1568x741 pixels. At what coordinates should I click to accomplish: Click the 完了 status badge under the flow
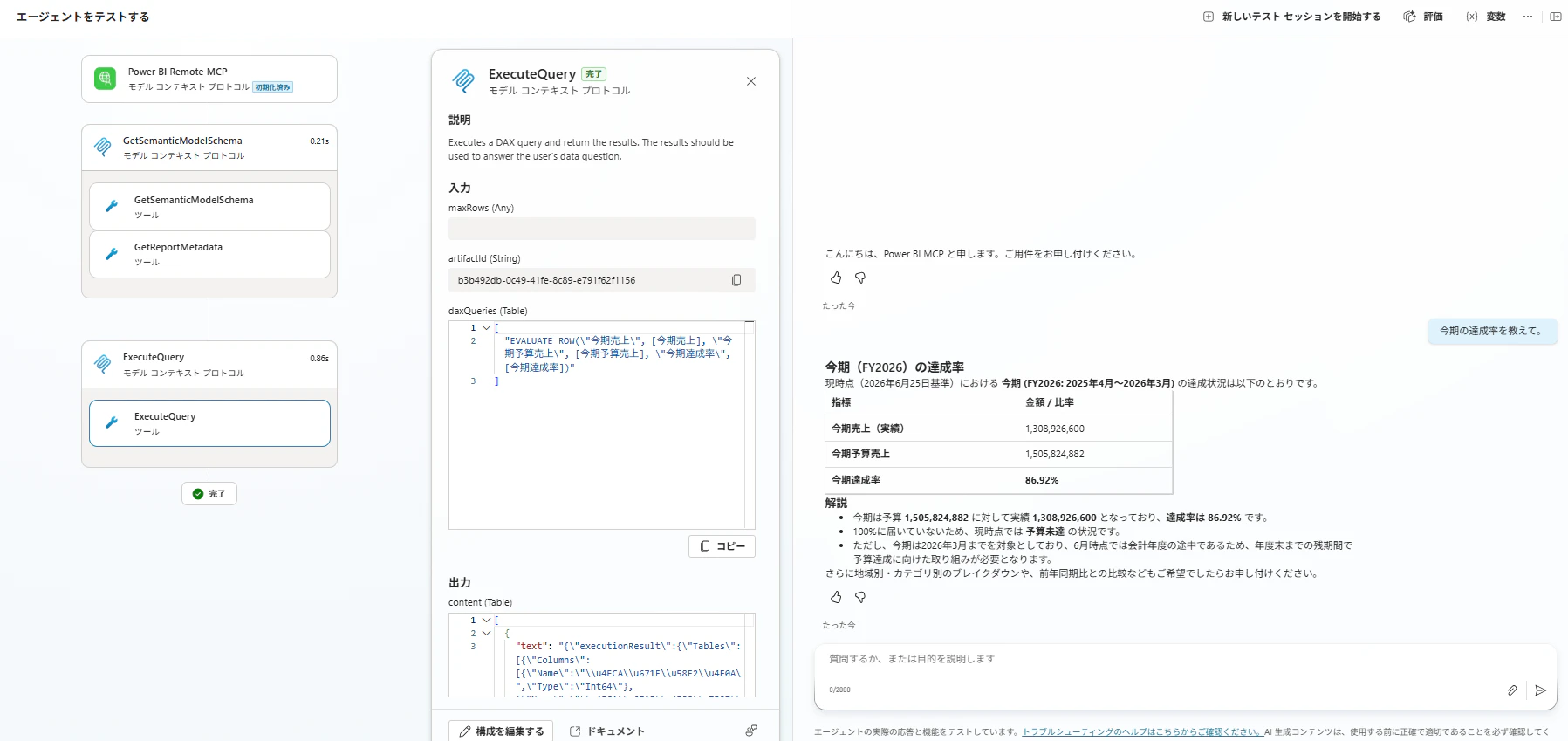209,494
